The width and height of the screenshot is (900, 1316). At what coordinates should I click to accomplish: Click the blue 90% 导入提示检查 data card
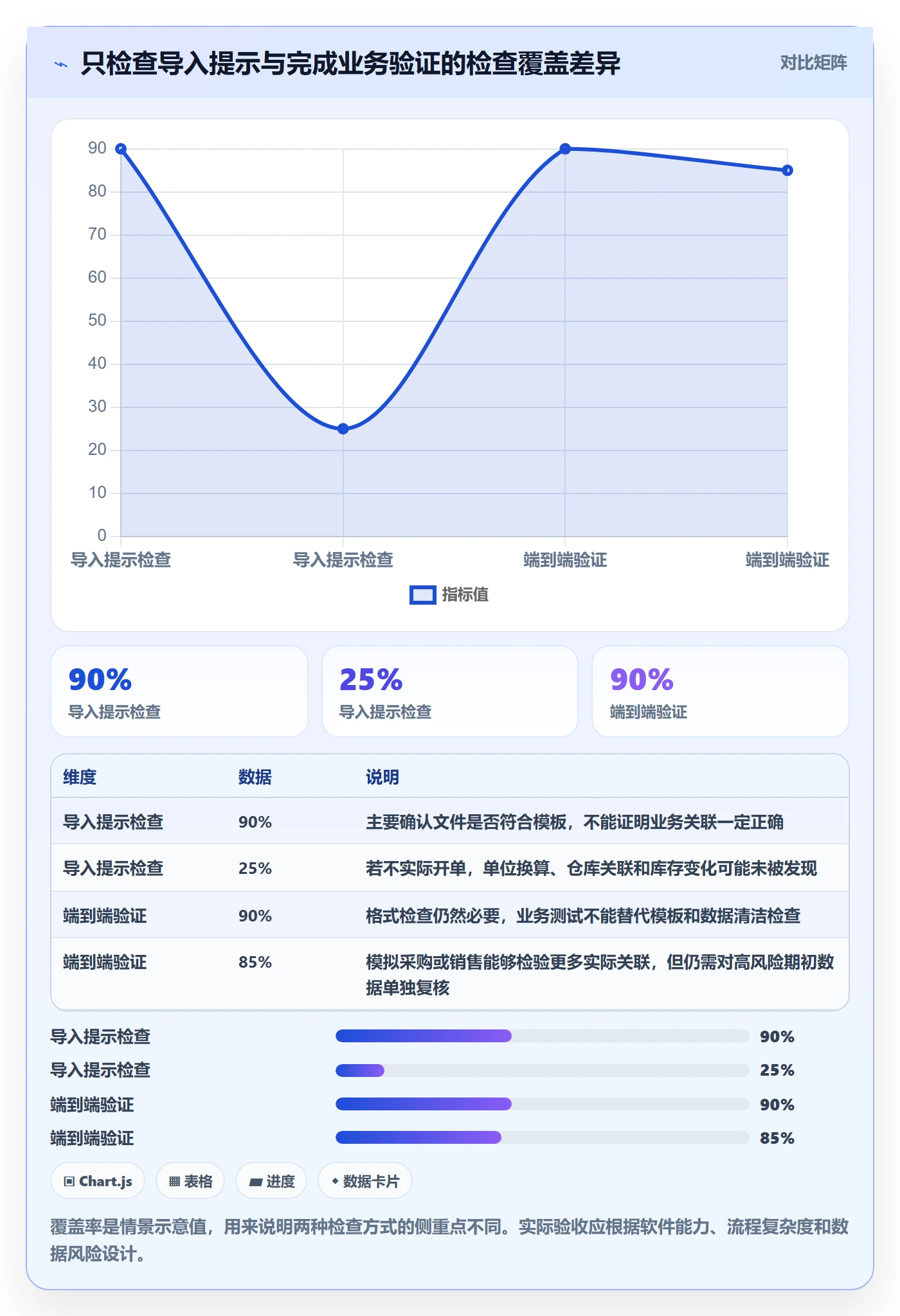[179, 691]
